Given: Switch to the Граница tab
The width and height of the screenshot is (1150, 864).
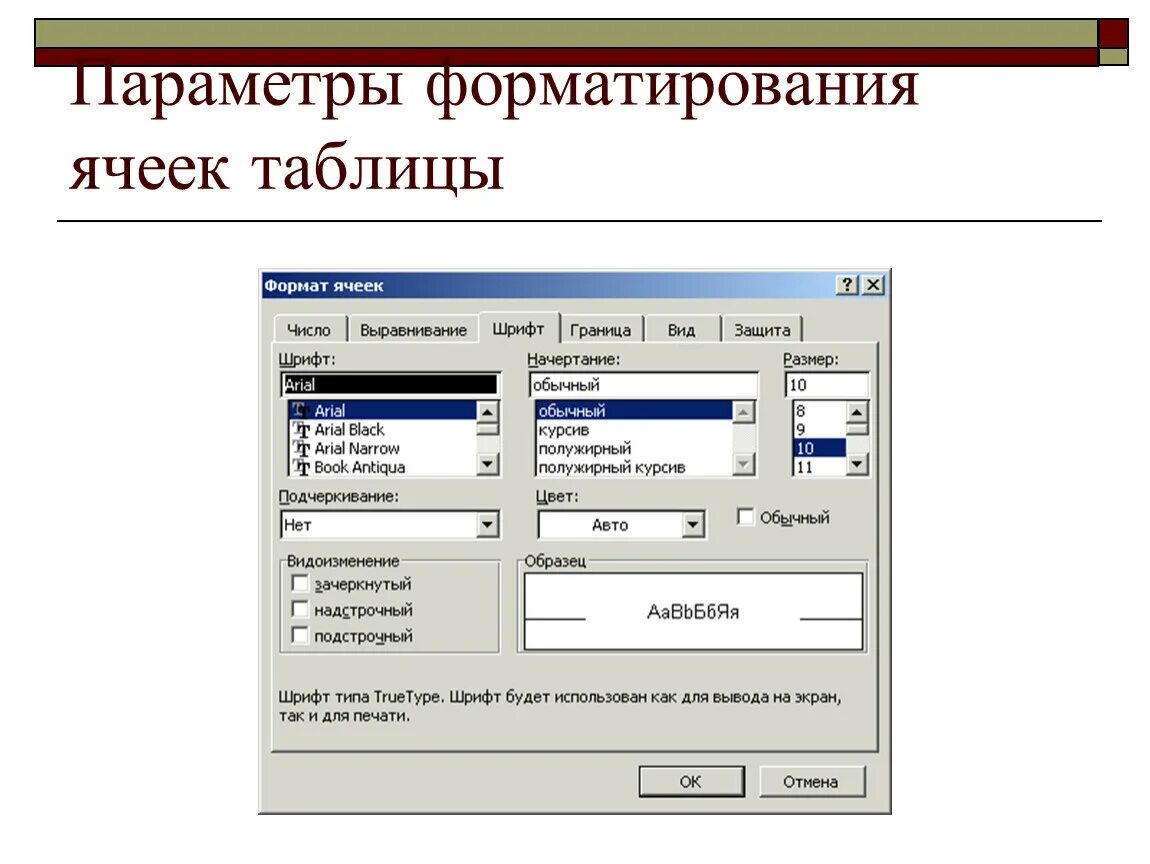Looking at the screenshot, I should (x=602, y=328).
